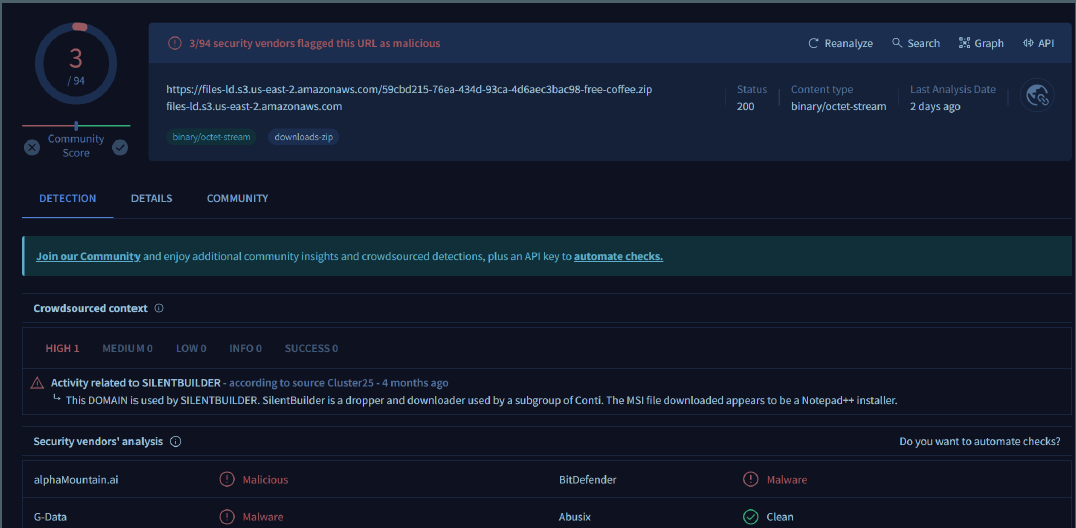
Task: Click the community score slider bar
Action: pyautogui.click(x=76, y=126)
